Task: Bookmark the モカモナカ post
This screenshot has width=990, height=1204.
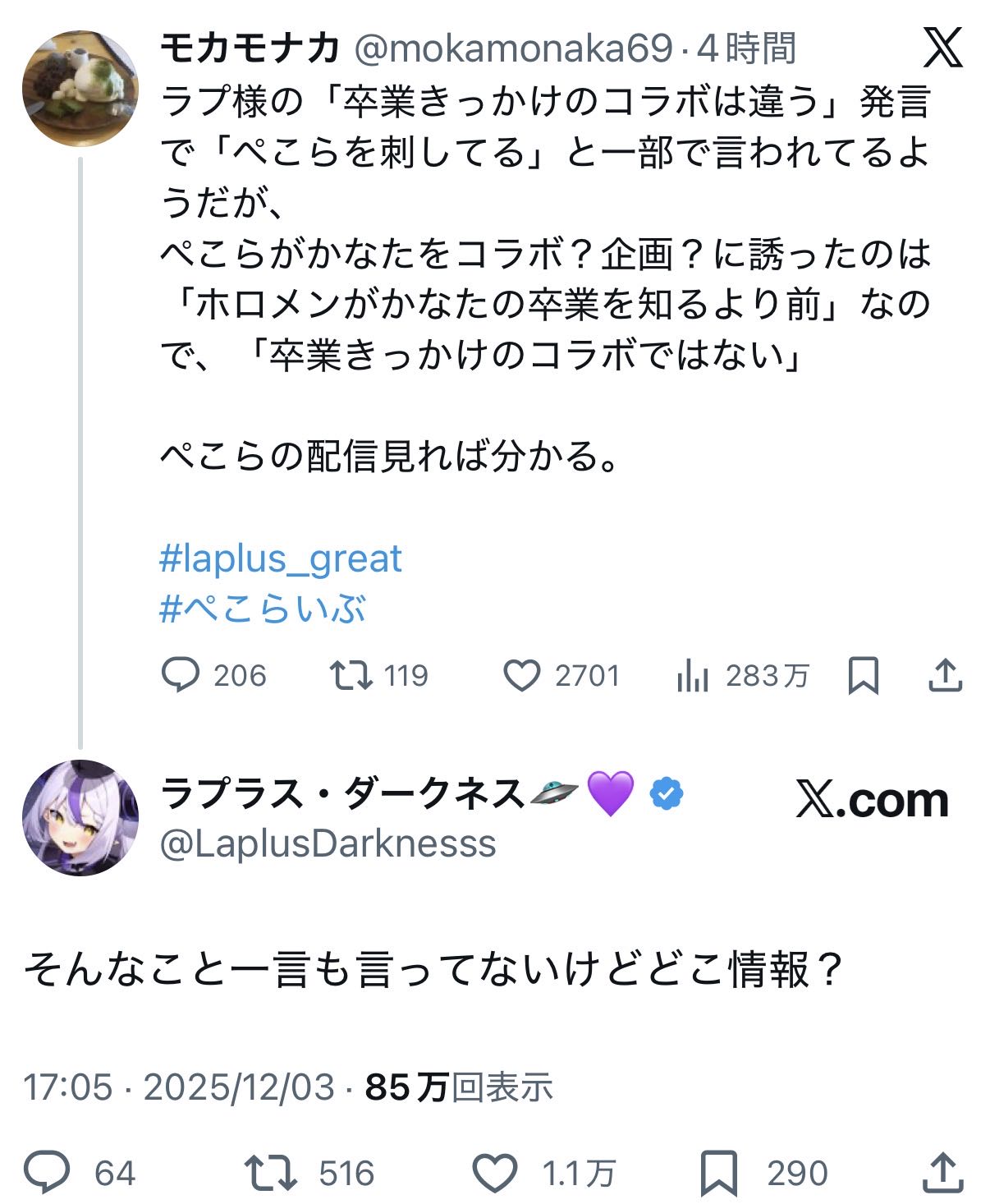Action: 863,675
